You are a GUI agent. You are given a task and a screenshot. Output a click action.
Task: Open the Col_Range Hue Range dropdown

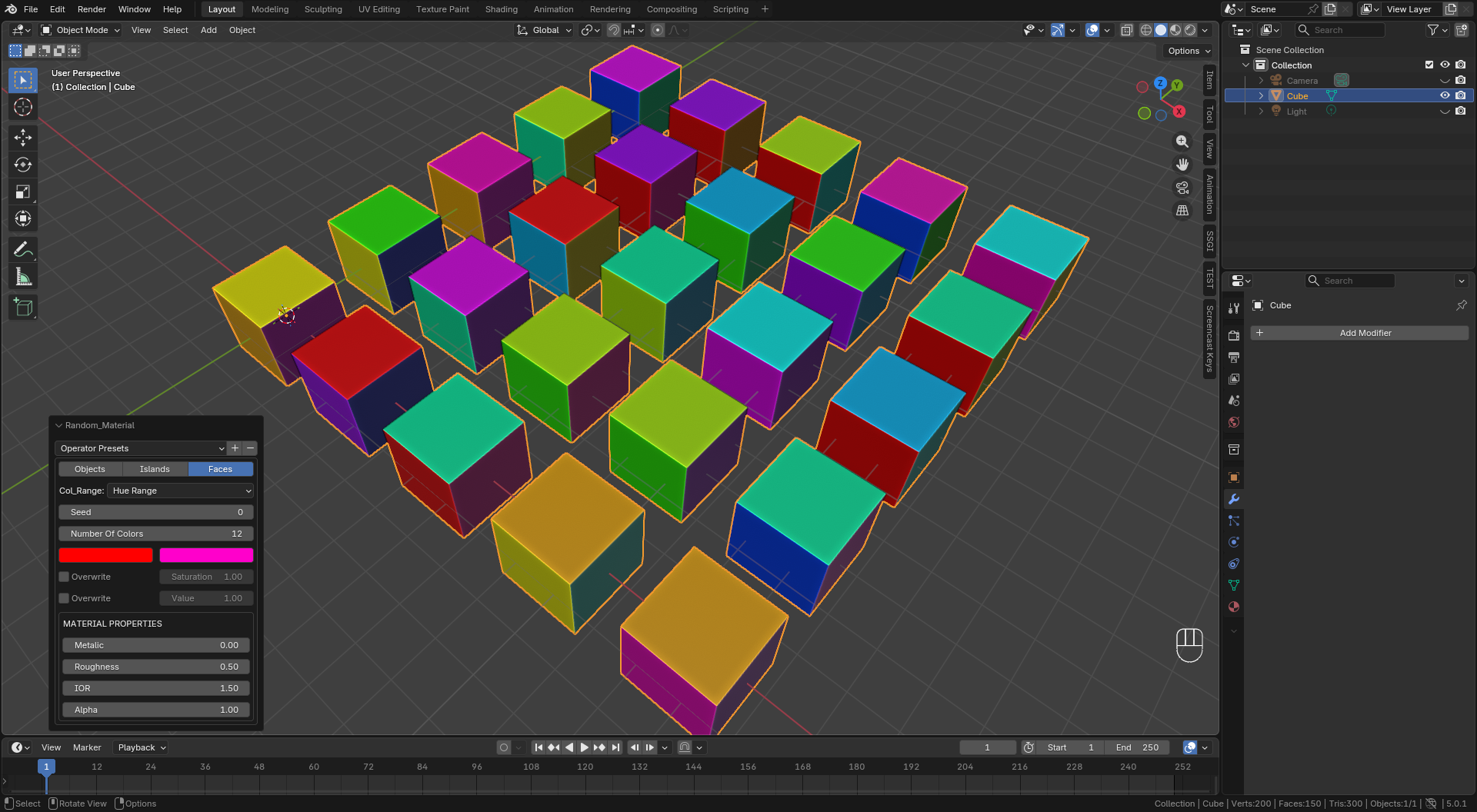coord(181,491)
